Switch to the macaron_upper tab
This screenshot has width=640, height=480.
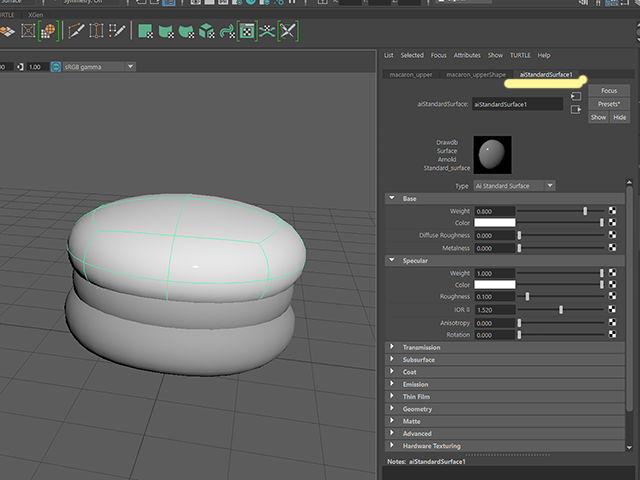[411, 74]
